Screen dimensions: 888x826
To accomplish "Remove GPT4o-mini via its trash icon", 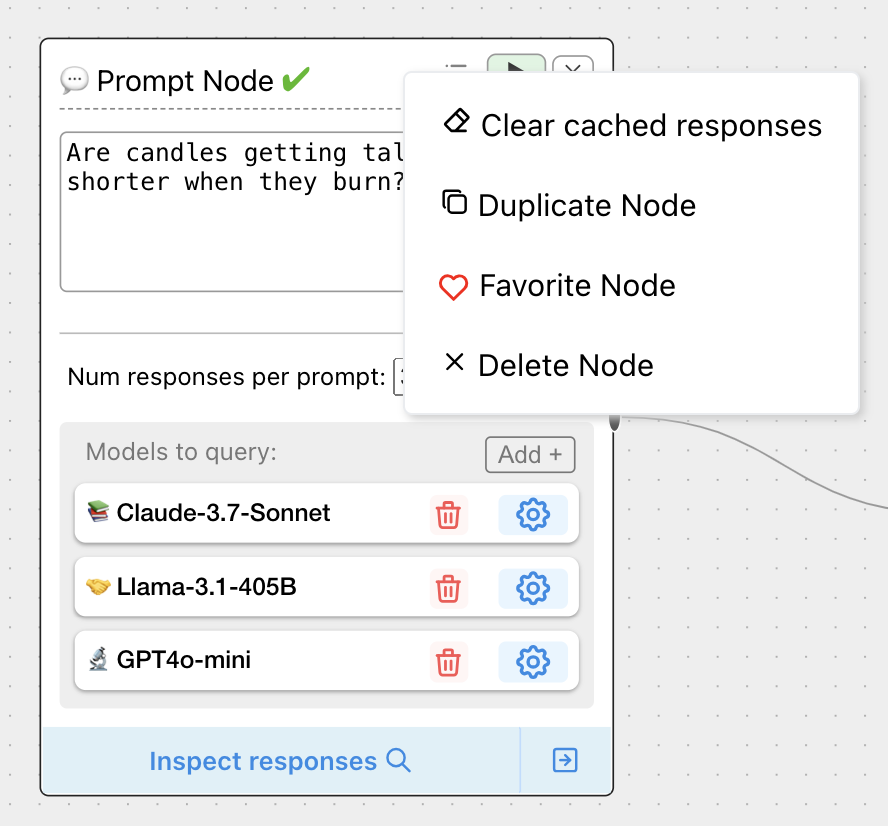I will [x=448, y=661].
